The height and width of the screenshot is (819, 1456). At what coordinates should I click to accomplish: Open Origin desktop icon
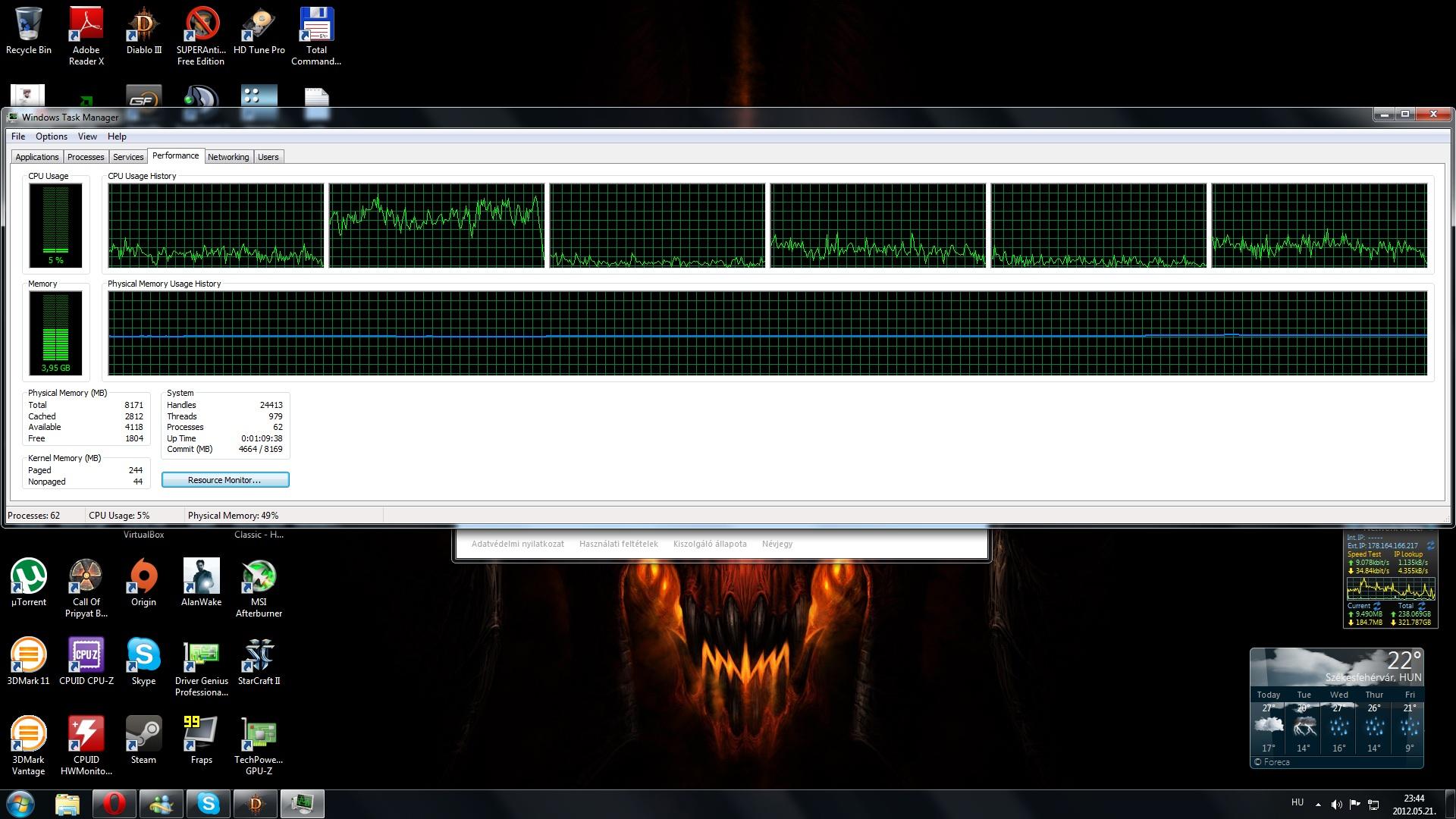click(x=143, y=583)
